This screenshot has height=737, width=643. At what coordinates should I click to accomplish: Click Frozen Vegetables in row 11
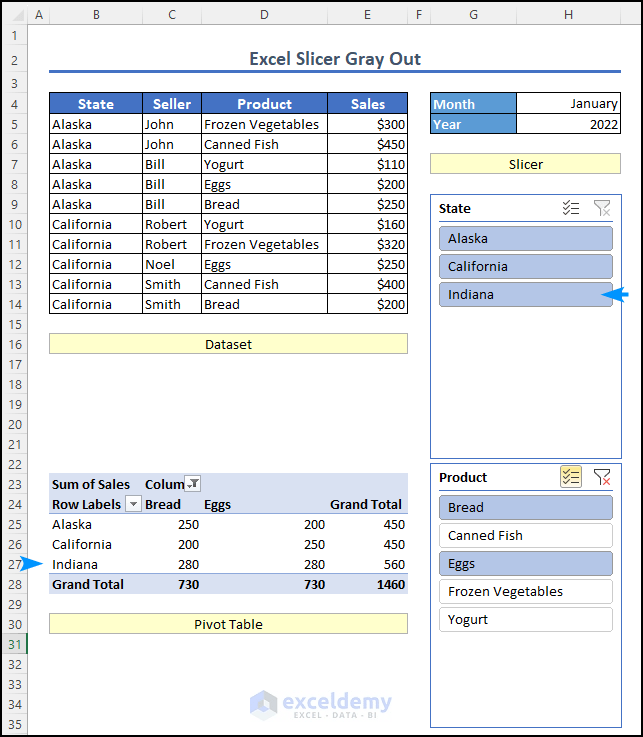[x=264, y=244]
